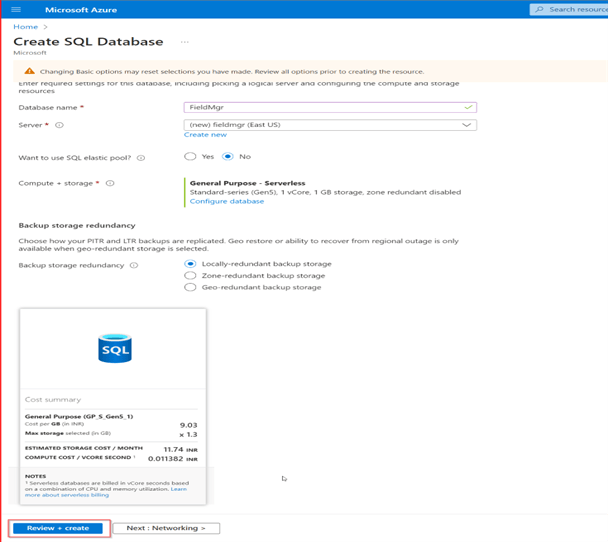Open the Create SQL Database ellipsis menu
The width and height of the screenshot is (609, 542).
click(184, 42)
